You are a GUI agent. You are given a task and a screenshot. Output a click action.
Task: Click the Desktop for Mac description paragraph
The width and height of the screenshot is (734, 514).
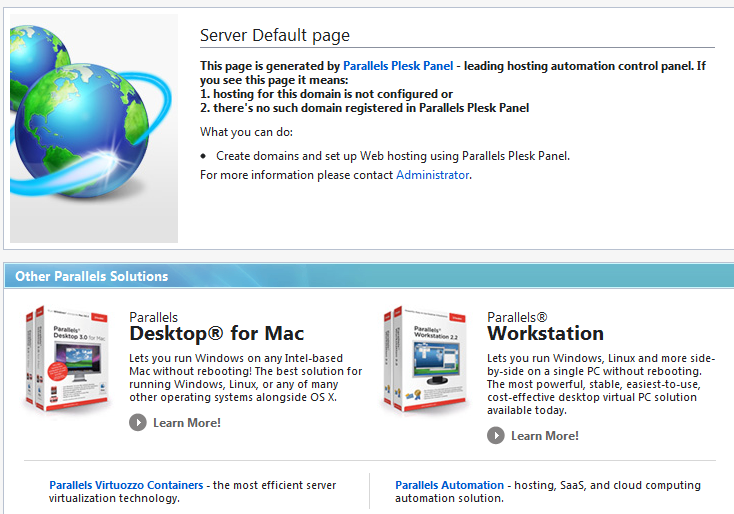click(x=245, y=377)
